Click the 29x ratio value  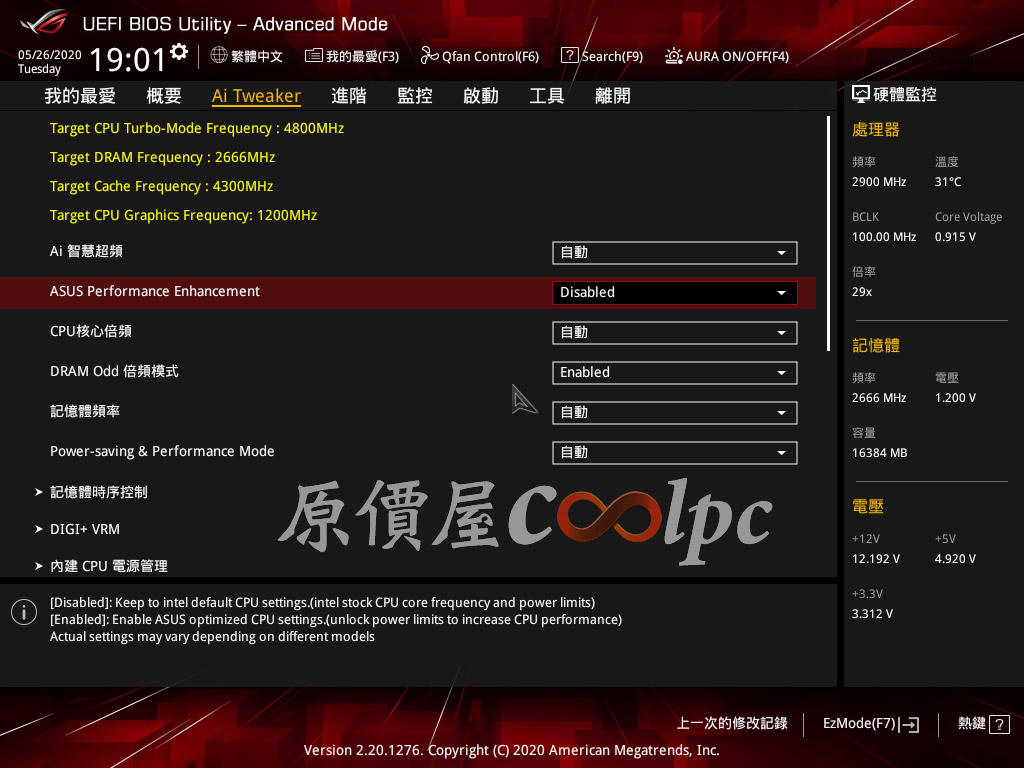point(862,292)
